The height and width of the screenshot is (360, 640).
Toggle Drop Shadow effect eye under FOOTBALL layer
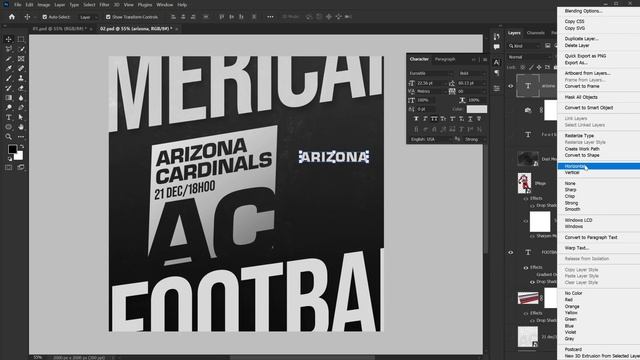tap(532, 282)
